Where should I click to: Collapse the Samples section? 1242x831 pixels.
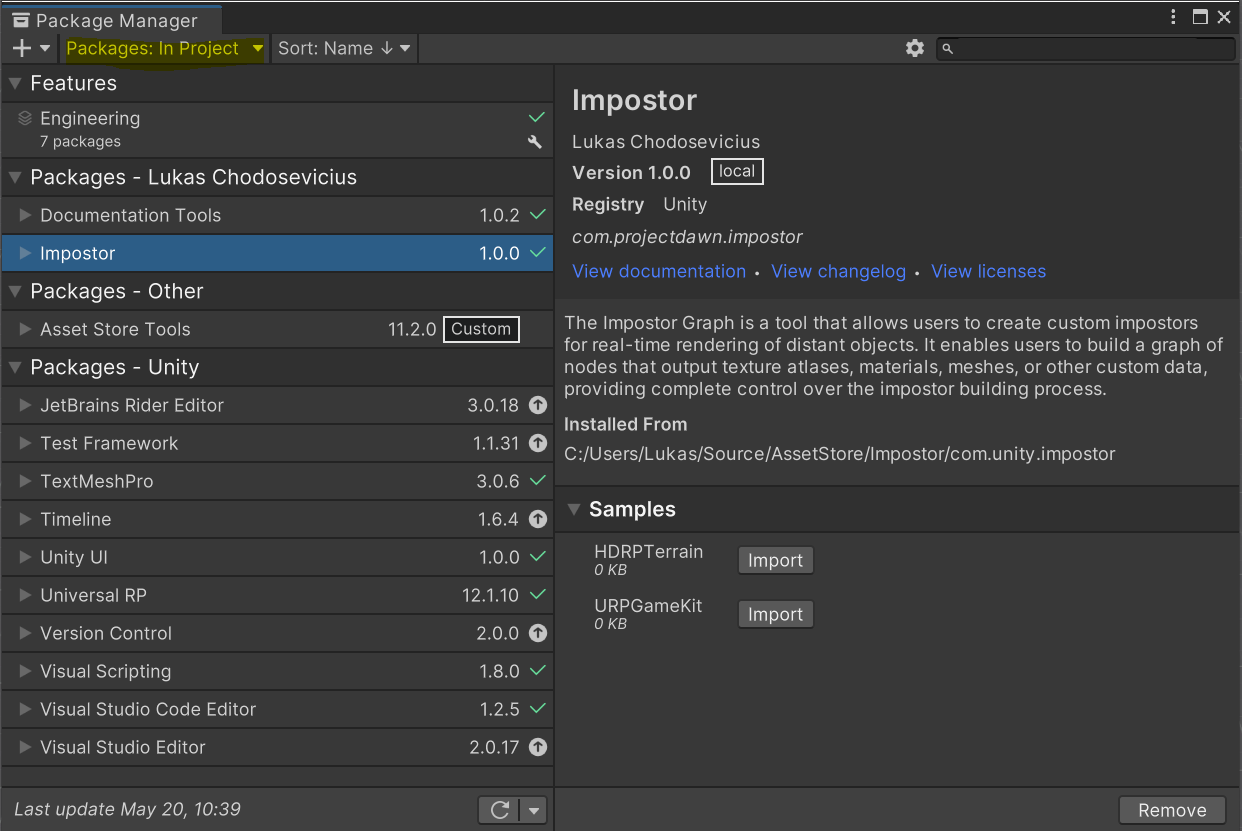[574, 509]
